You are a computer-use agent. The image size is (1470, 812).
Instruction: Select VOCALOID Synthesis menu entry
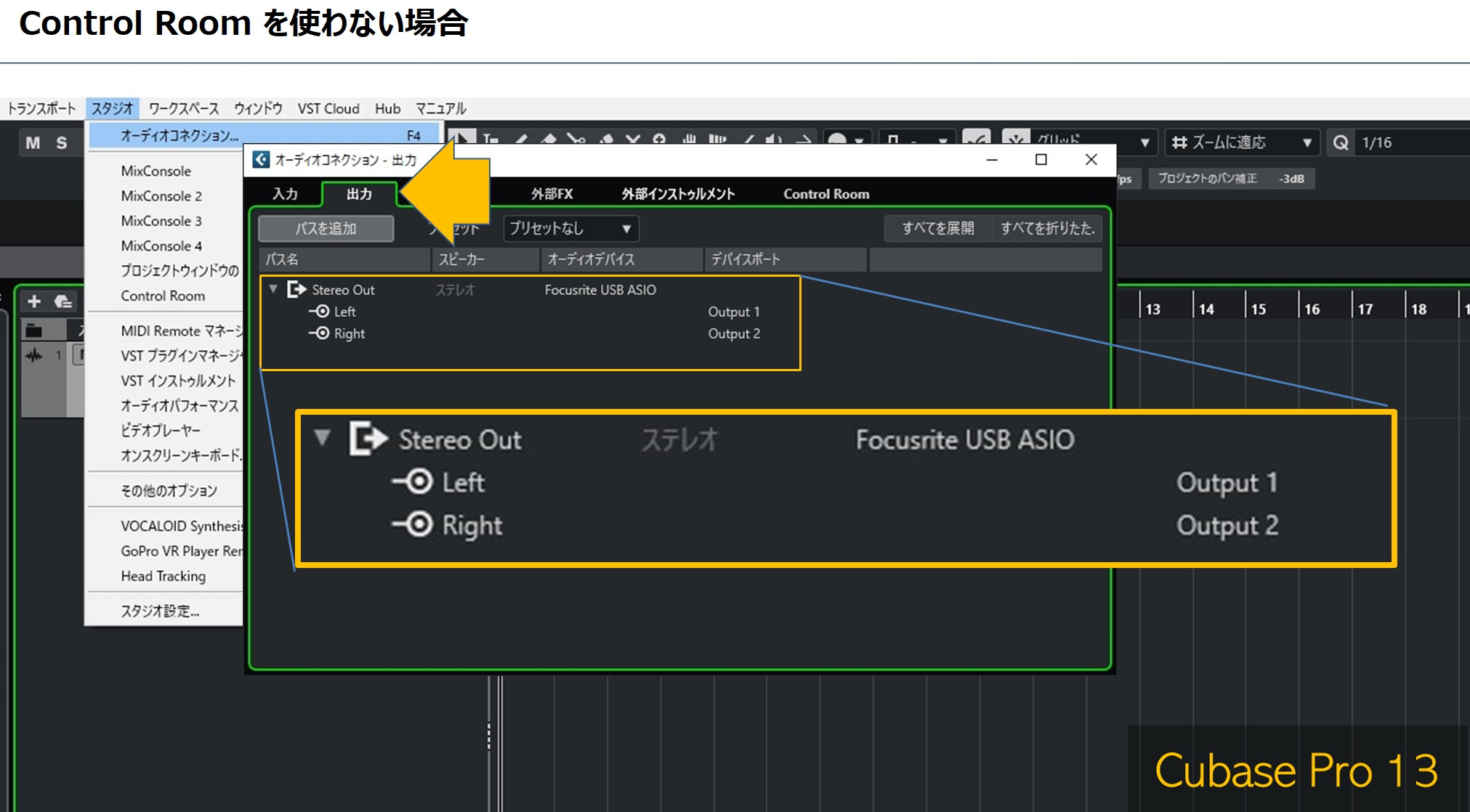click(x=182, y=526)
